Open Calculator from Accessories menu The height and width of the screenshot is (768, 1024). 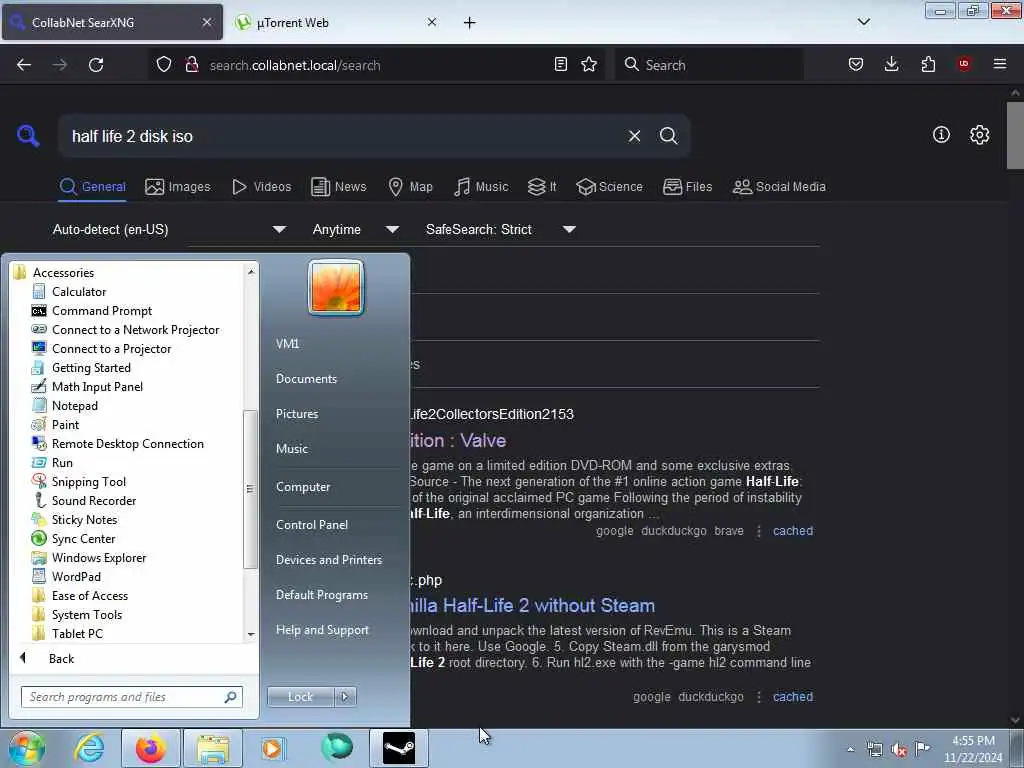click(x=78, y=291)
